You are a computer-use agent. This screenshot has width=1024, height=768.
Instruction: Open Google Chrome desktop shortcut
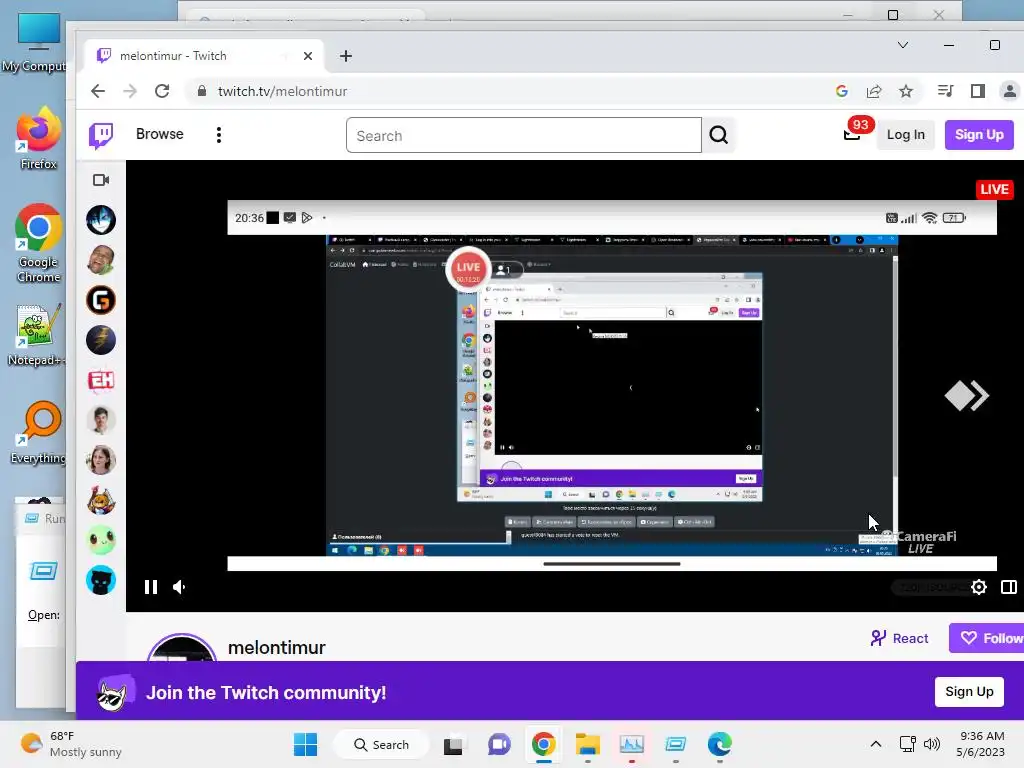click(x=38, y=244)
